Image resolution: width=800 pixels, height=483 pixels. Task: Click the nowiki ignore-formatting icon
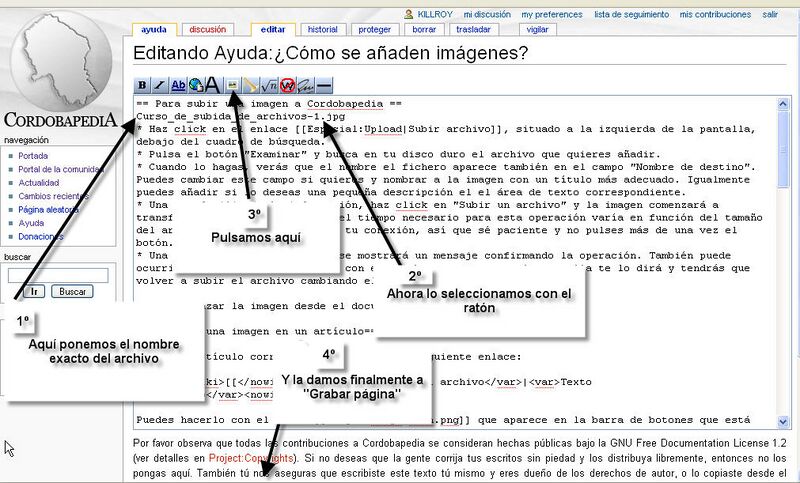click(x=287, y=85)
